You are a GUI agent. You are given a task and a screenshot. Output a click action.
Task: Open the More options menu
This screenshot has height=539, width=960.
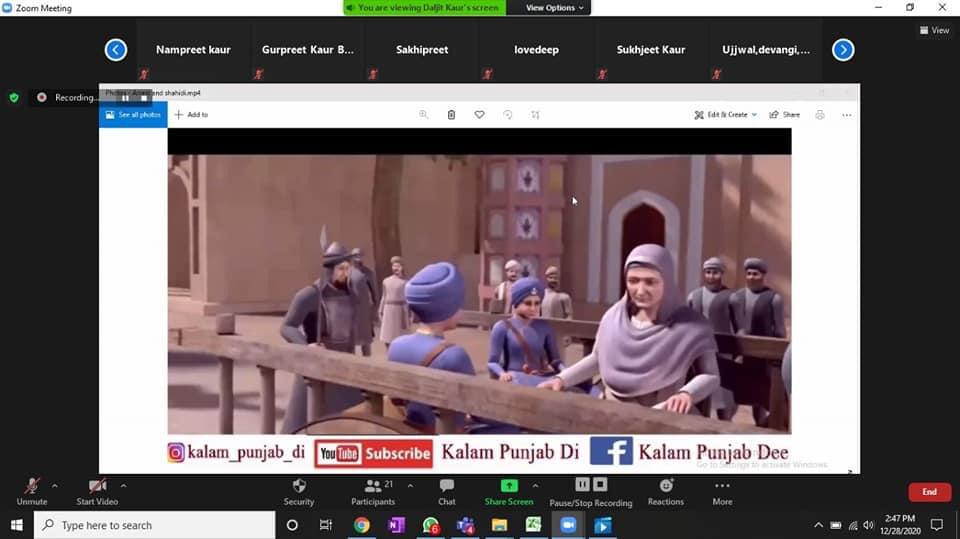[722, 492]
